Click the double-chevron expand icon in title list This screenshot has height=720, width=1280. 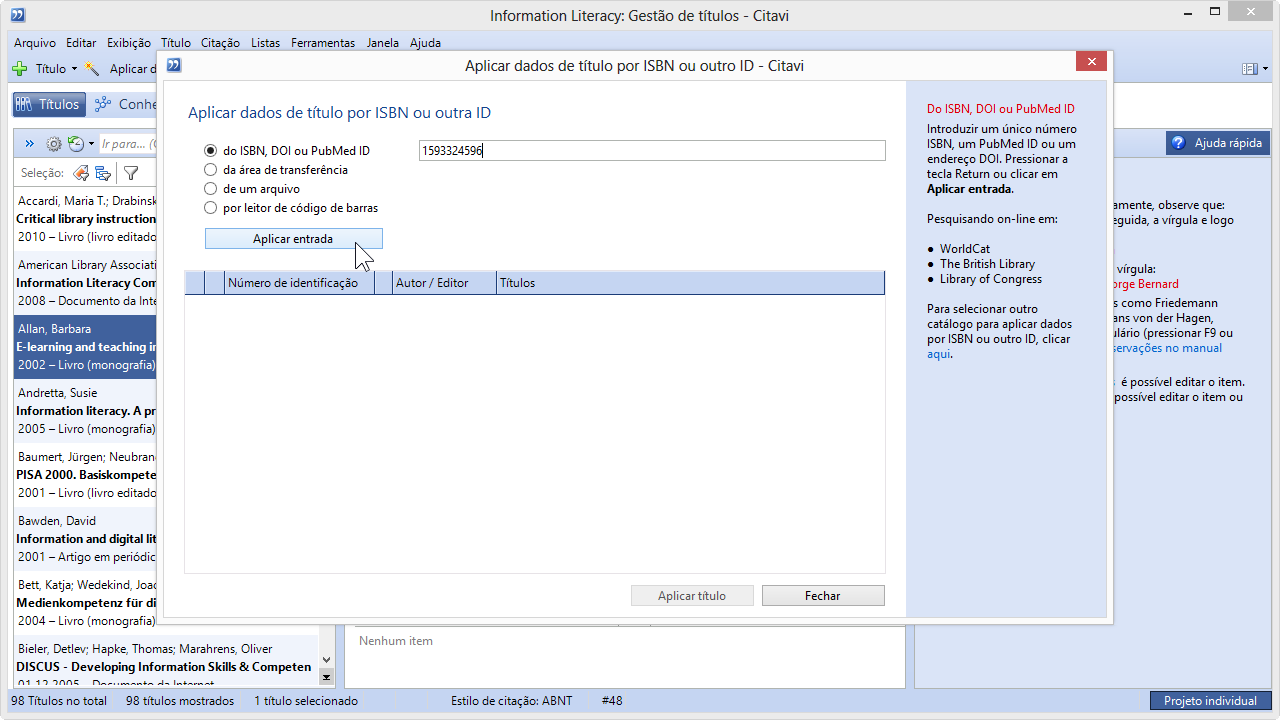coord(29,144)
